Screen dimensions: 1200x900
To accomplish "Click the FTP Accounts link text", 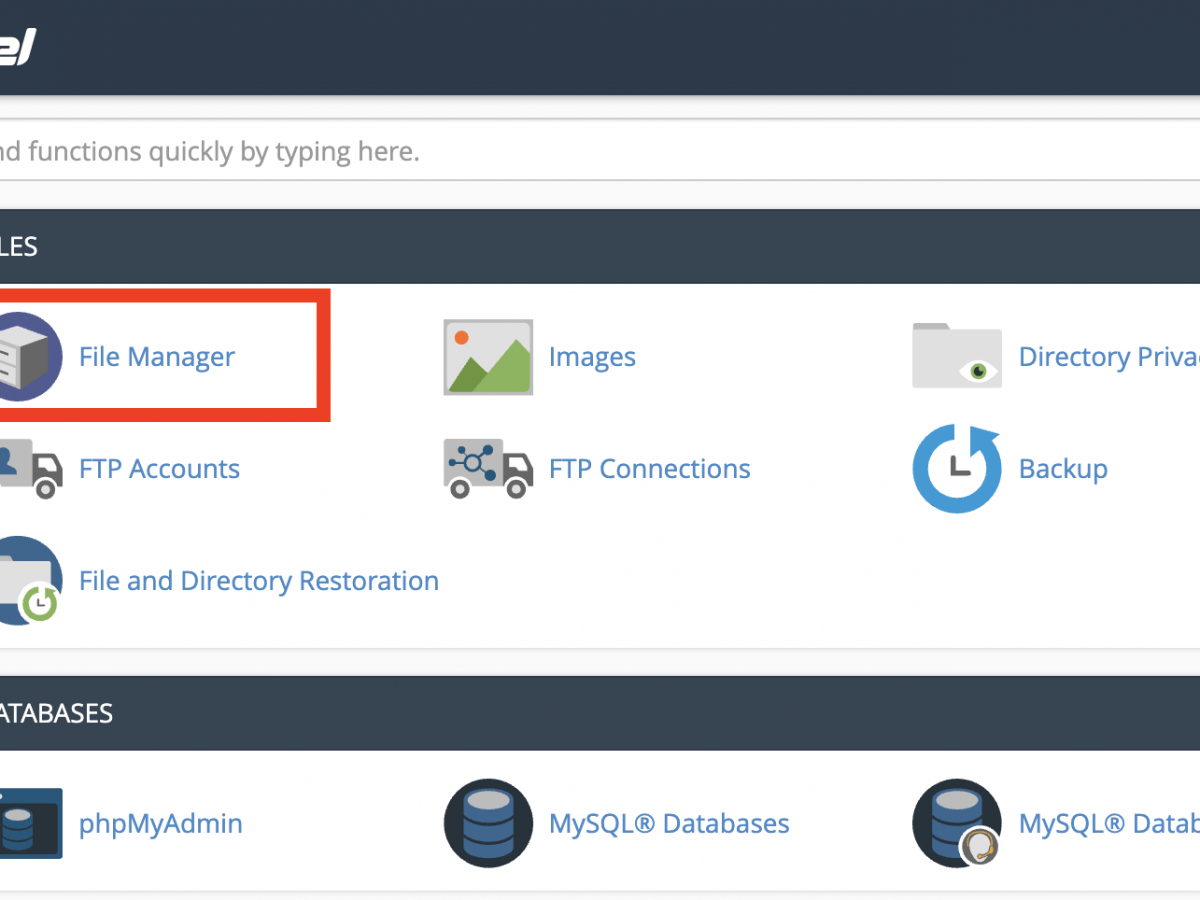I will 159,469.
